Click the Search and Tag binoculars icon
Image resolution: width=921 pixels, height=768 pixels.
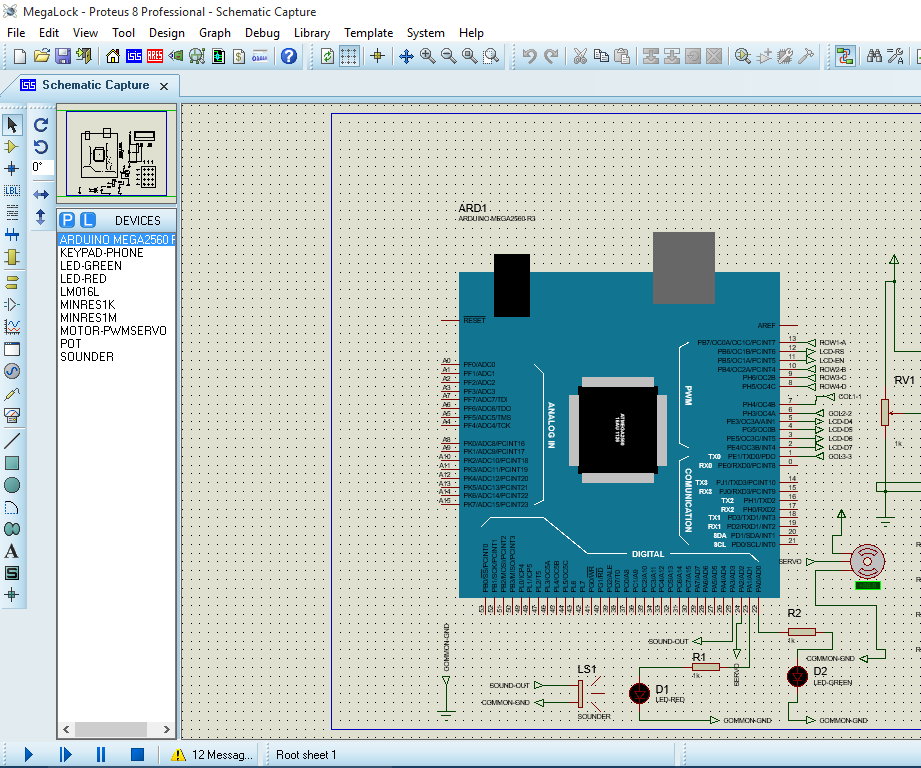tap(874, 56)
